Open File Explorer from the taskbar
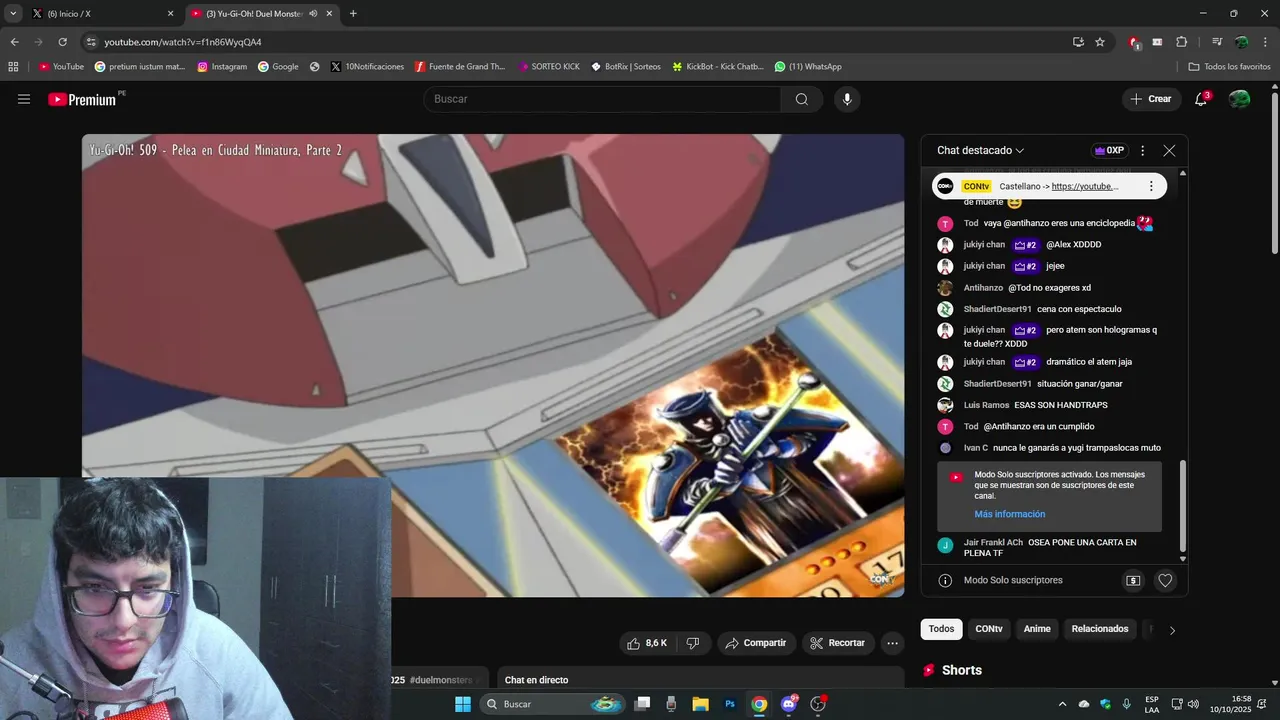Viewport: 1280px width, 720px height. (700, 704)
